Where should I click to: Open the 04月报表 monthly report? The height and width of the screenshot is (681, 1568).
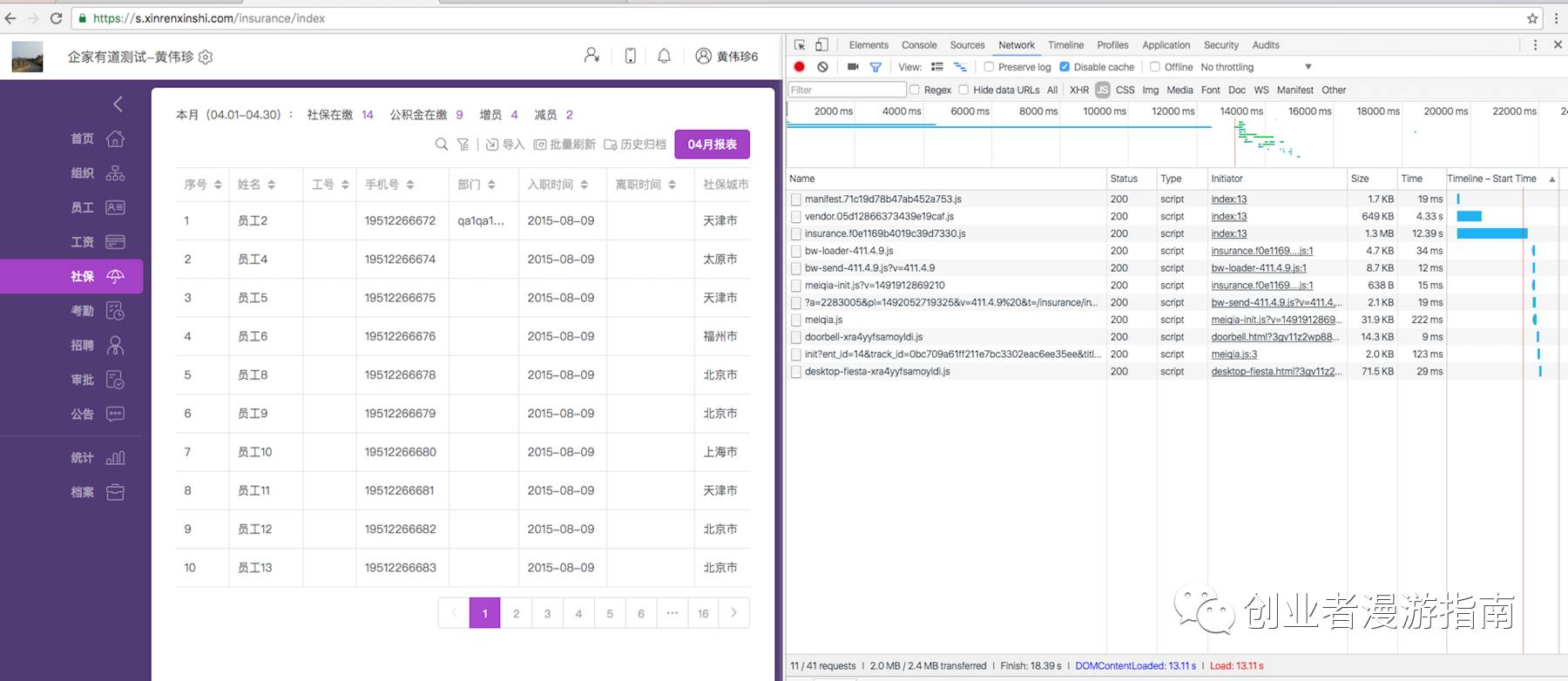click(713, 145)
